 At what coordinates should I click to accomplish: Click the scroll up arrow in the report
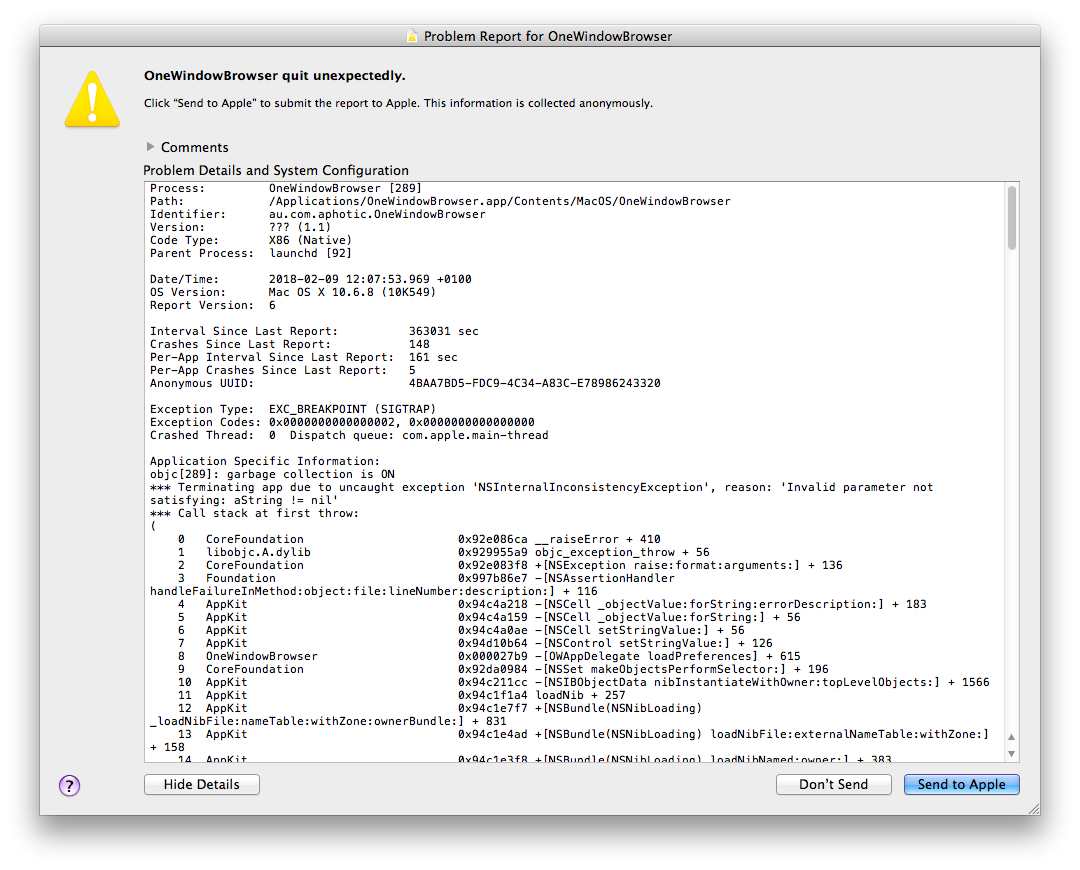pos(1012,736)
